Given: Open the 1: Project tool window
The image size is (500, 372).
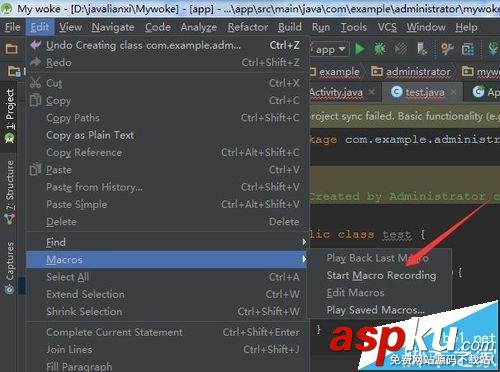Looking at the screenshot, I should point(10,116).
